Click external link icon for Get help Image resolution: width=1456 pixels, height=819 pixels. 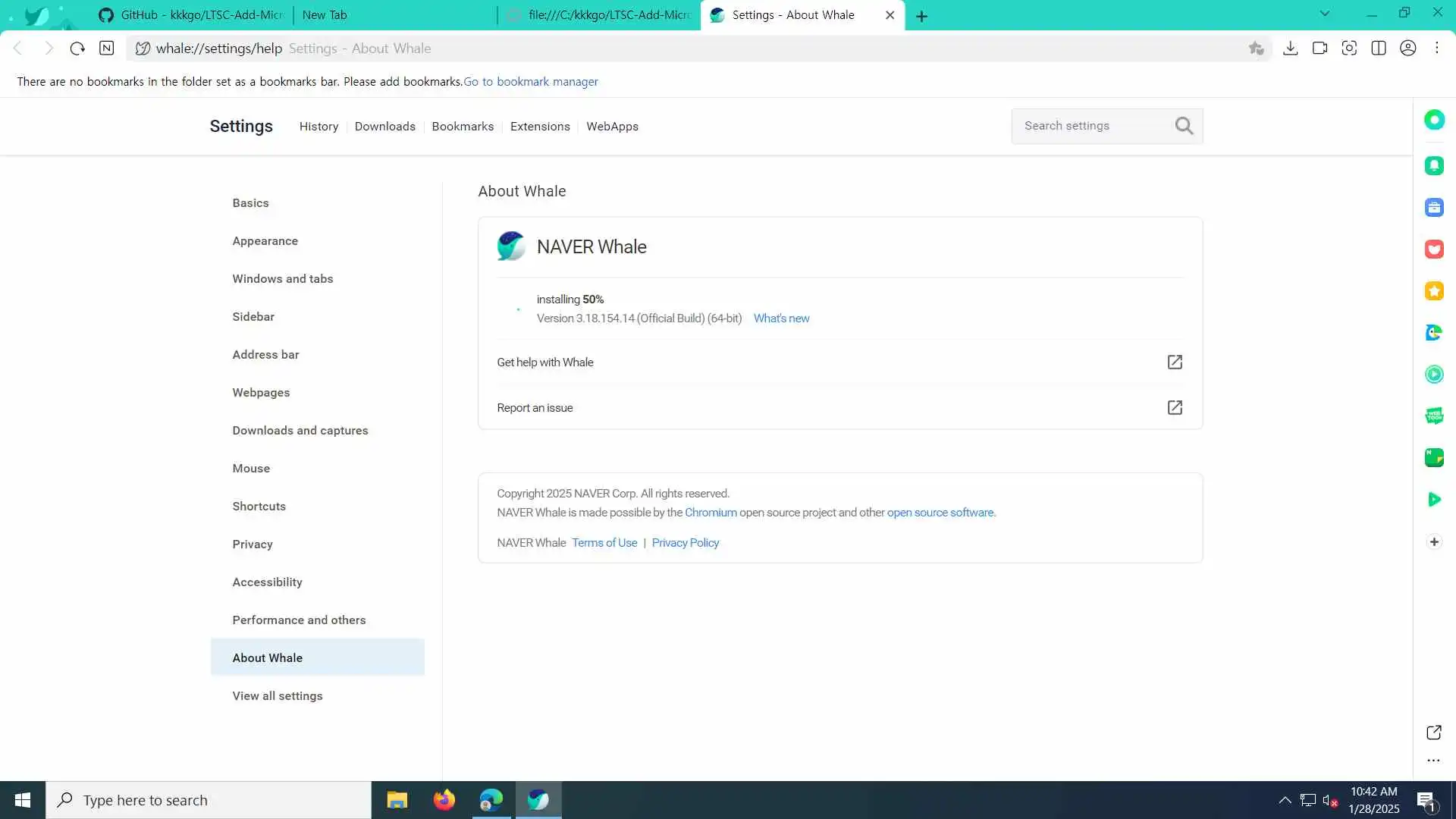click(x=1175, y=362)
